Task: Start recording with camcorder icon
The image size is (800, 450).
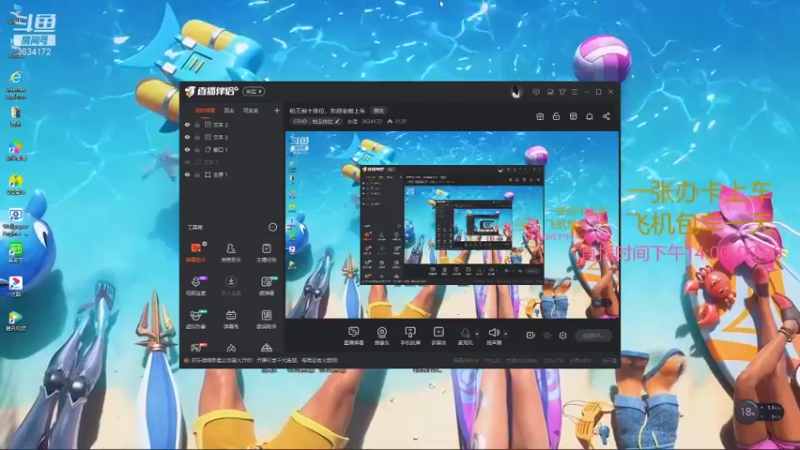Action: (x=530, y=335)
